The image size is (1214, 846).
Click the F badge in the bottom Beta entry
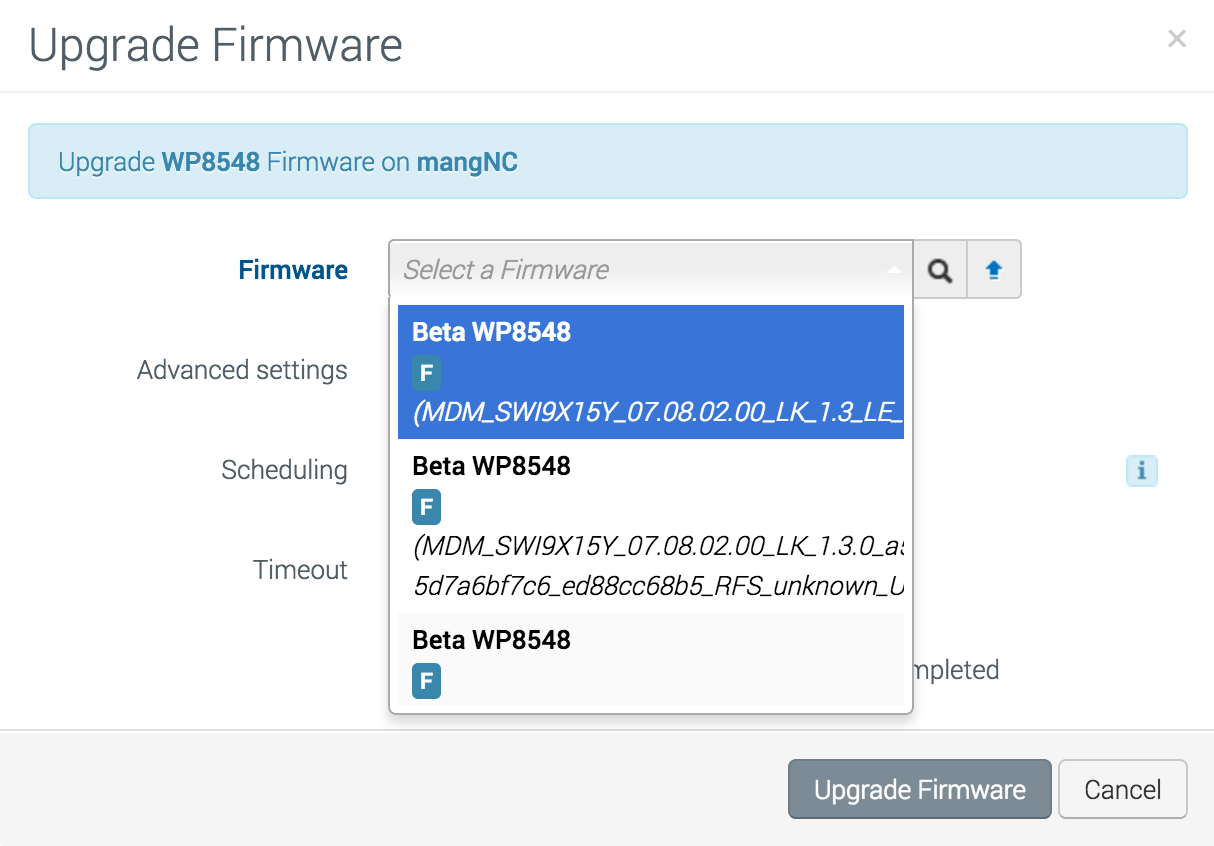point(426,682)
